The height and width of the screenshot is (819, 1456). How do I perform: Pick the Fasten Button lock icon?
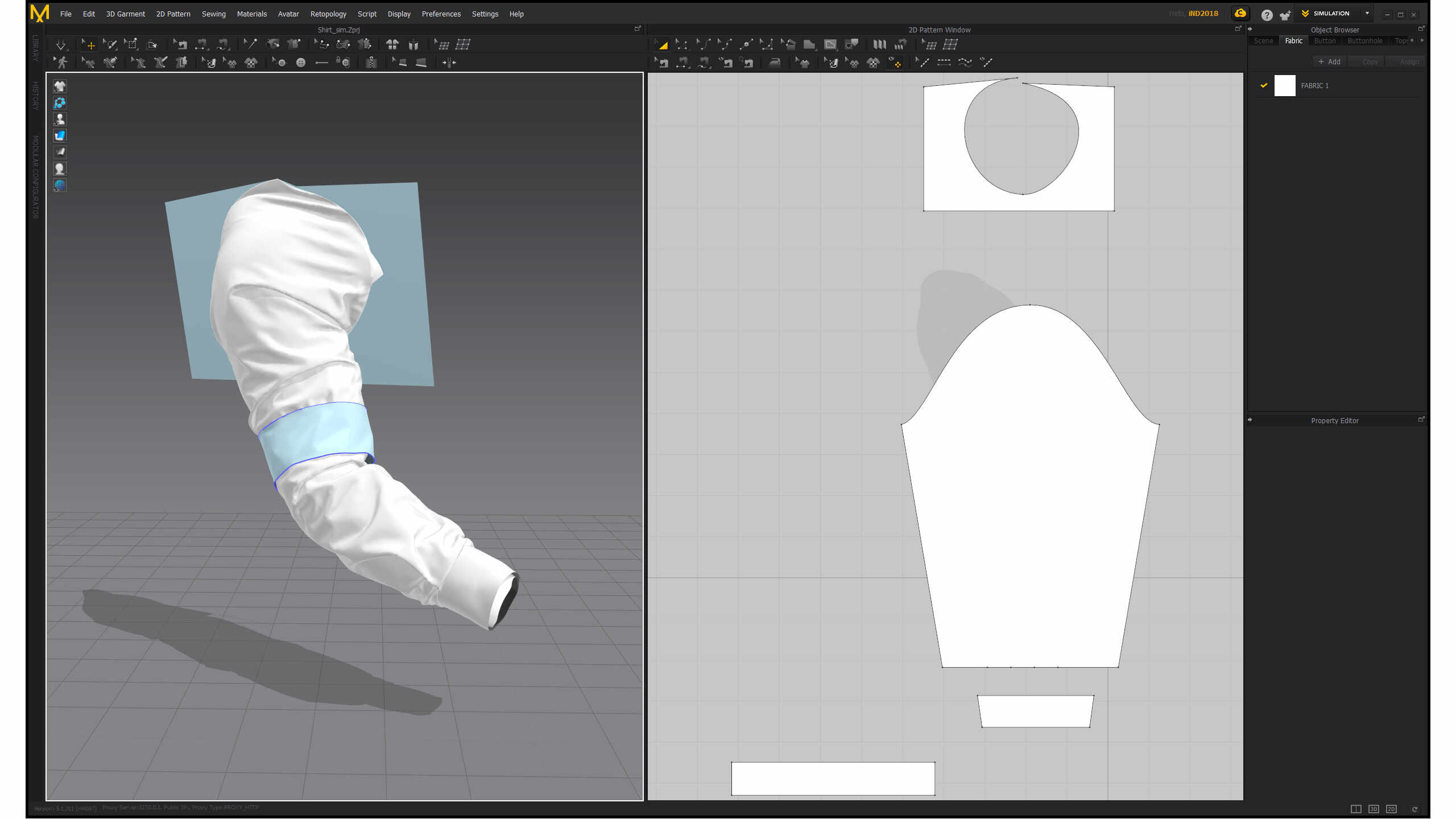(342, 63)
